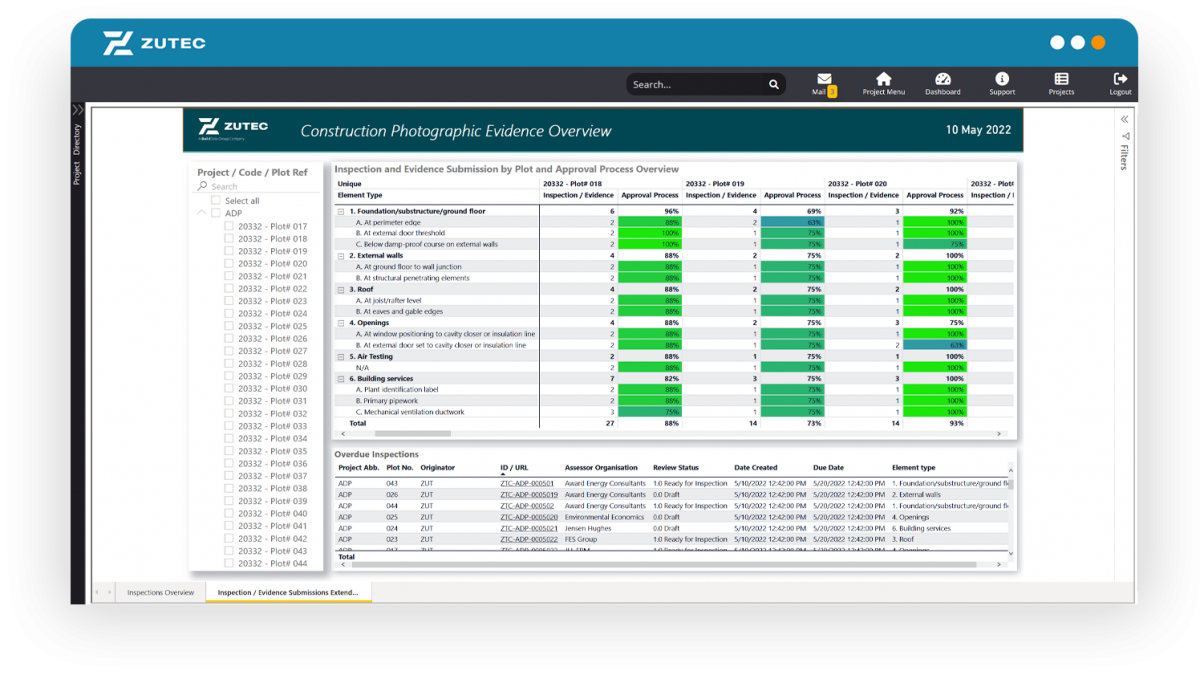Select the Inspection / Evidence Submissions Extended tab
The height and width of the screenshot is (675, 1200).
(287, 593)
